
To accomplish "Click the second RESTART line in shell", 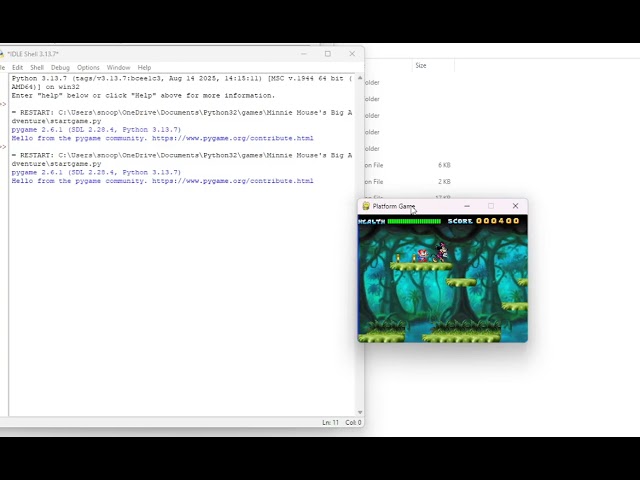I will [182, 160].
